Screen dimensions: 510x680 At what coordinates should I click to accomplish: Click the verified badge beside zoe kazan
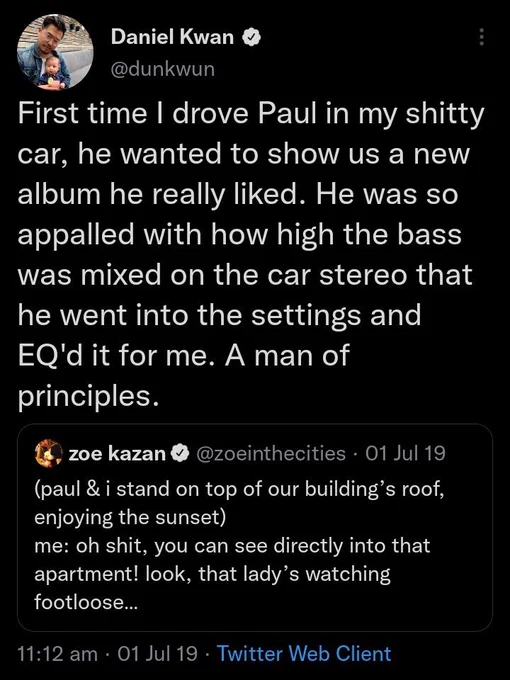point(180,454)
